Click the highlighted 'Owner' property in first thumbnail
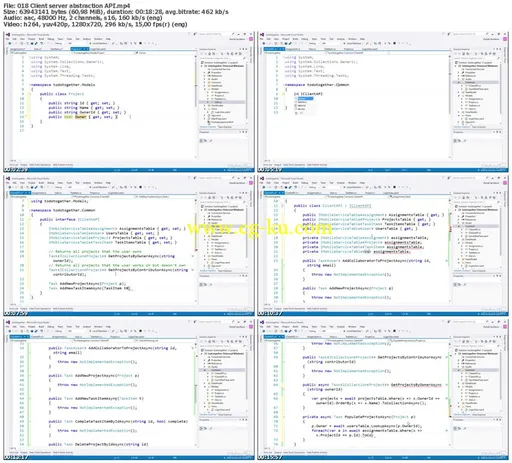The height and width of the screenshot is (463, 512). [x=80, y=117]
